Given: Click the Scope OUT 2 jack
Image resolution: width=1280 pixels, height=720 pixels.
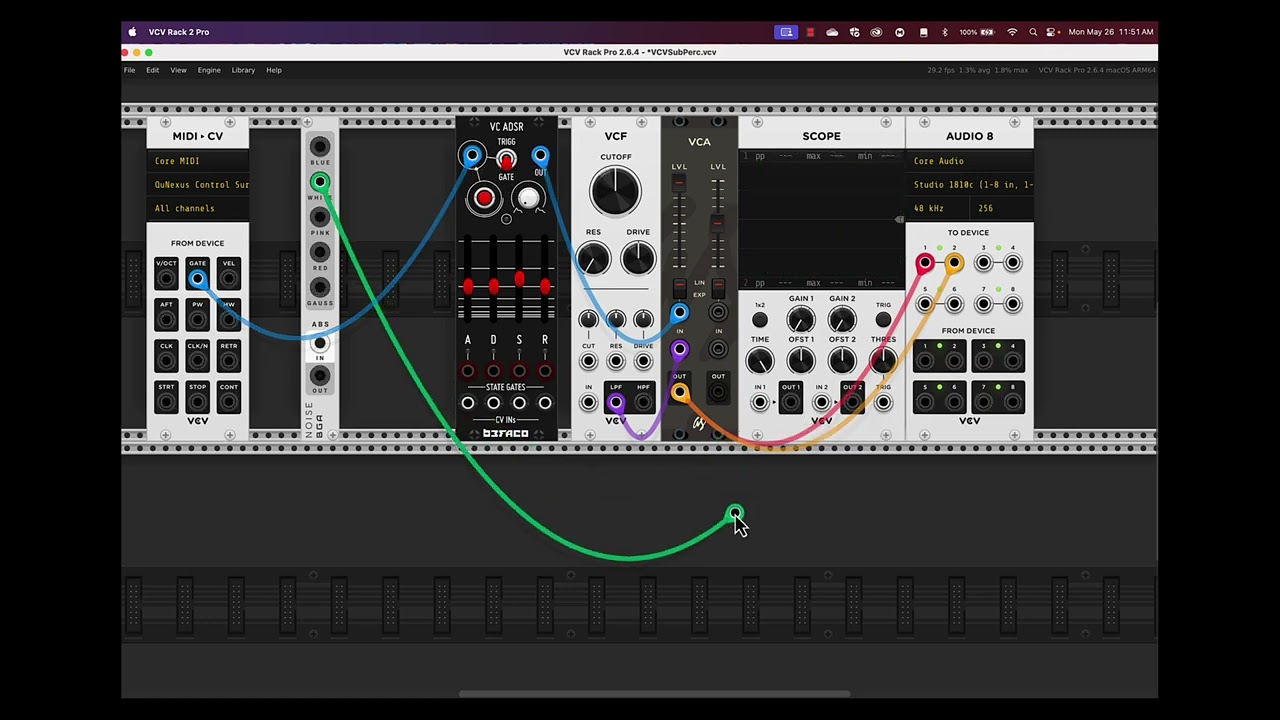Looking at the screenshot, I should pyautogui.click(x=851, y=403).
